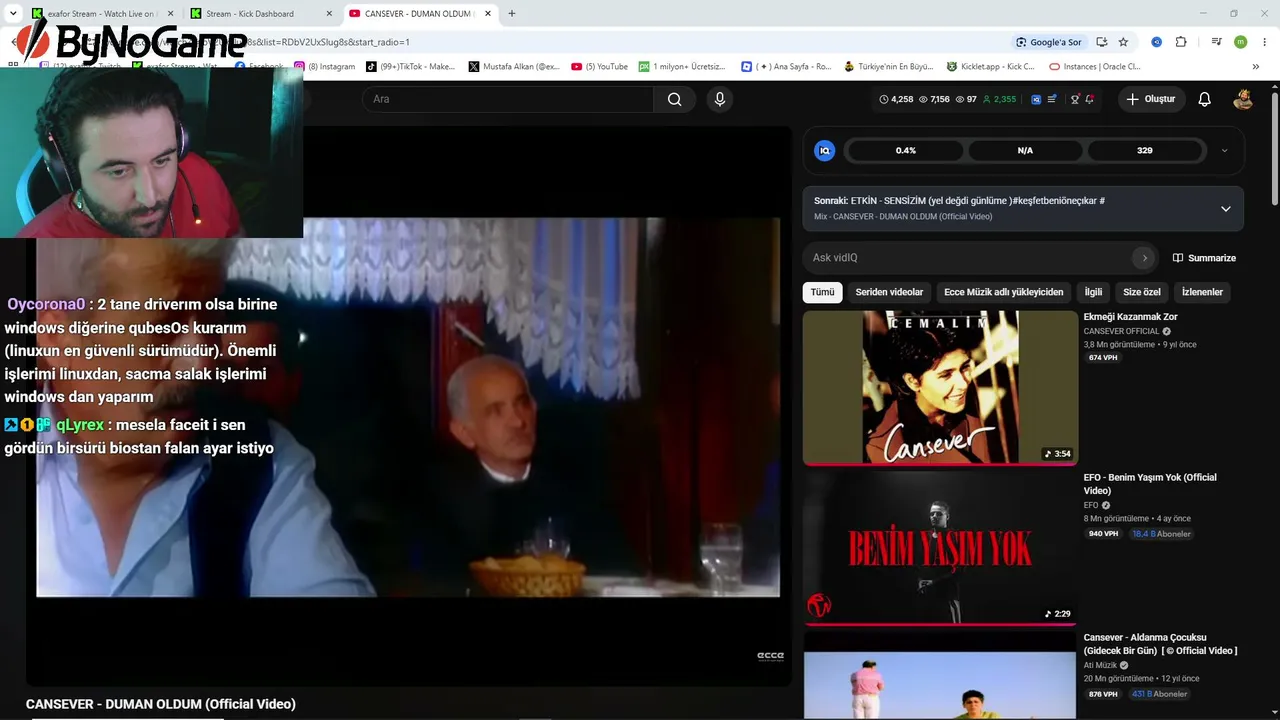Click the 329 vidIQ metric pill

(x=1145, y=150)
